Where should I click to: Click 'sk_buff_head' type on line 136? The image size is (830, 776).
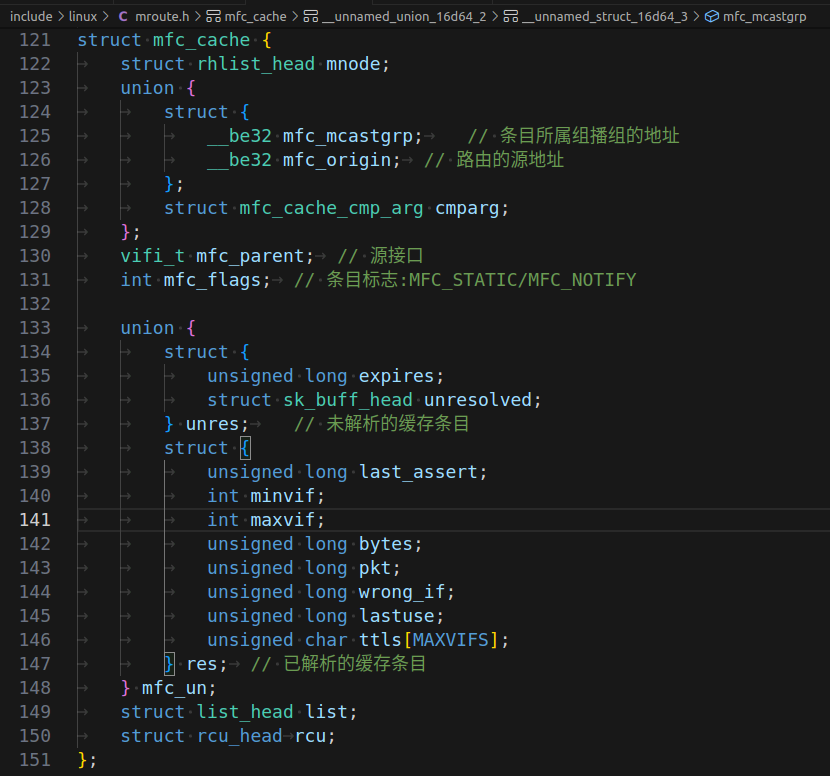click(x=348, y=400)
